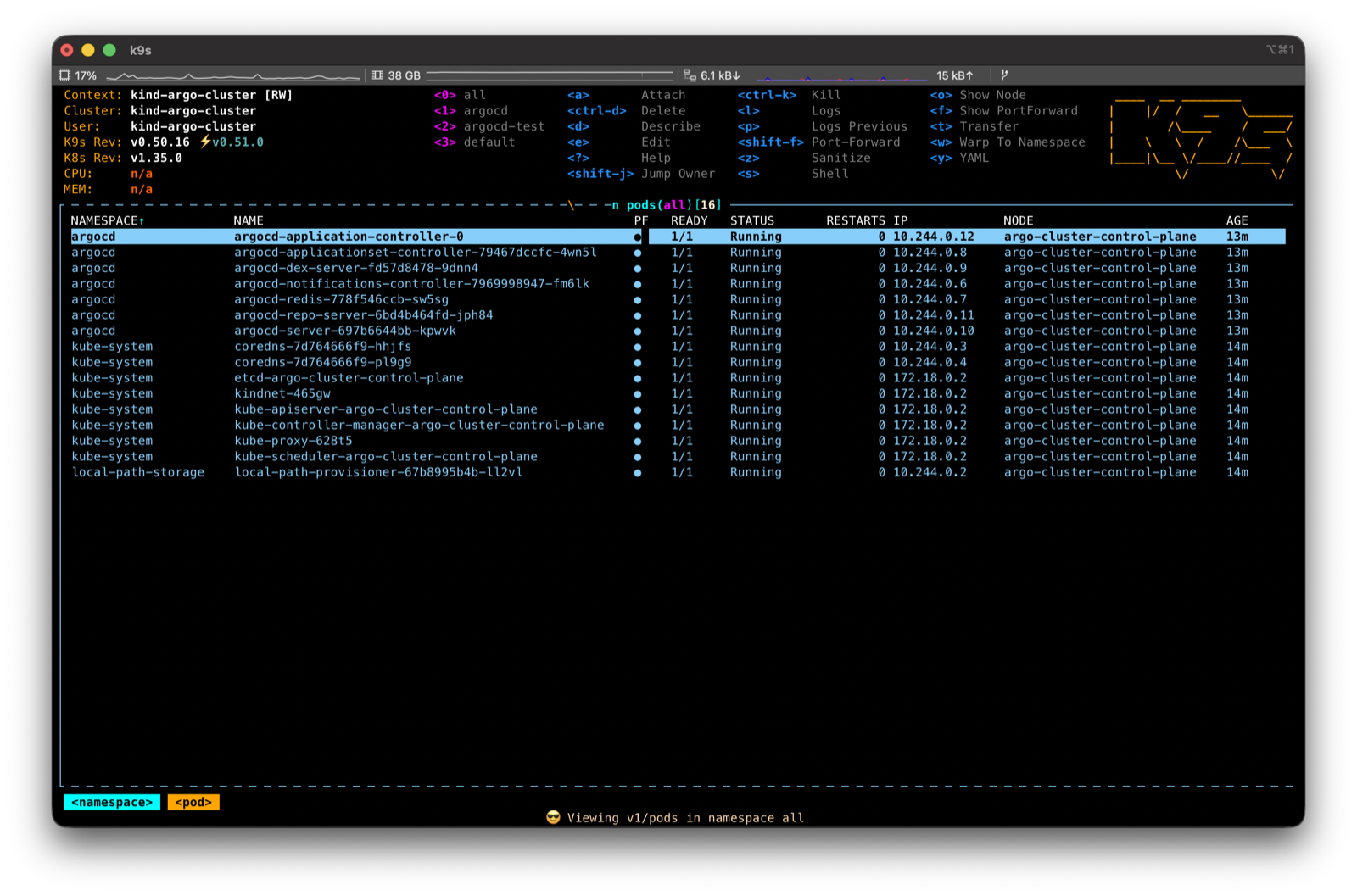Click the git branch icon in status bar

(x=1004, y=75)
